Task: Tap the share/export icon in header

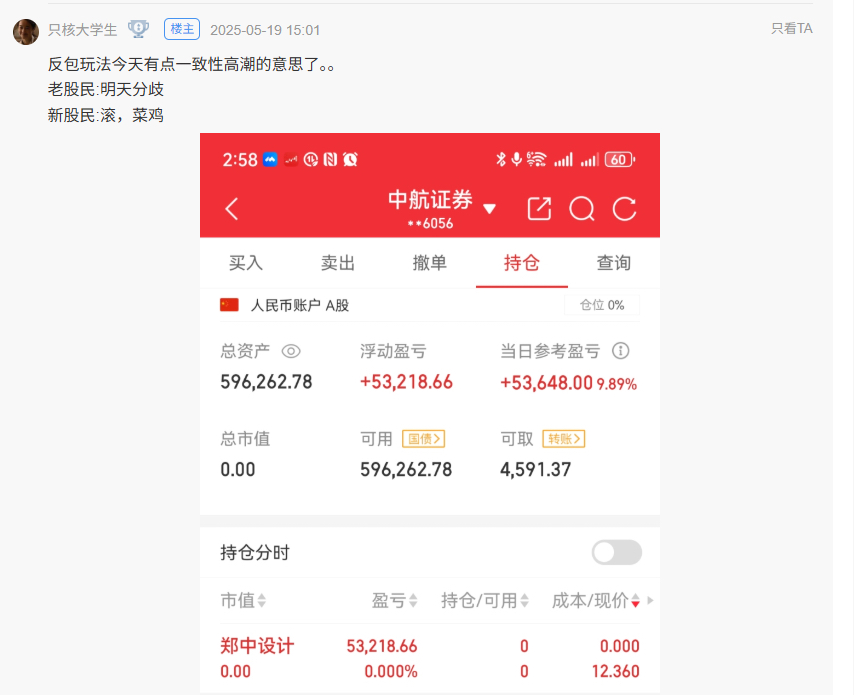Action: pyautogui.click(x=539, y=209)
